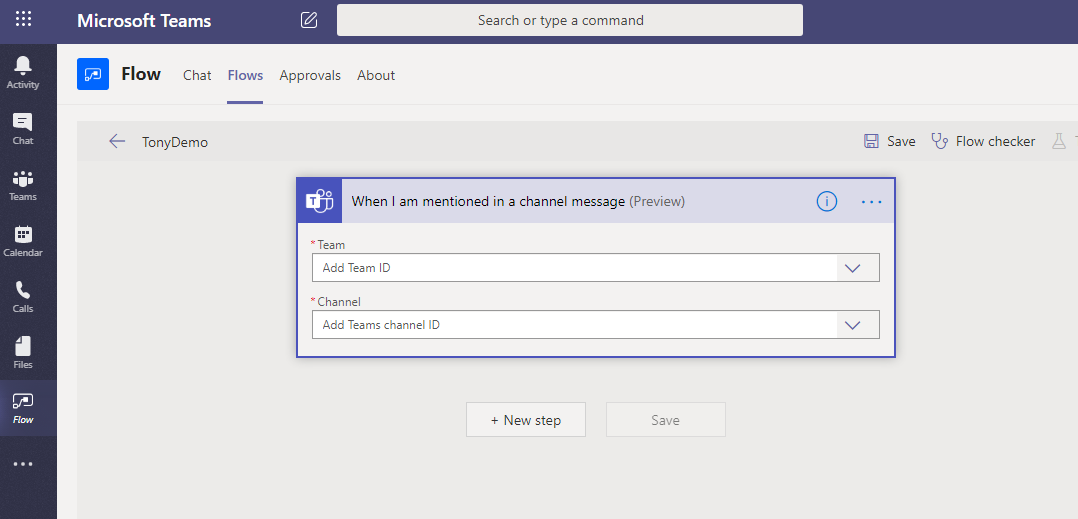Click the Microsoft Teams title
Viewport: 1078px width, 519px height.
pos(144,21)
